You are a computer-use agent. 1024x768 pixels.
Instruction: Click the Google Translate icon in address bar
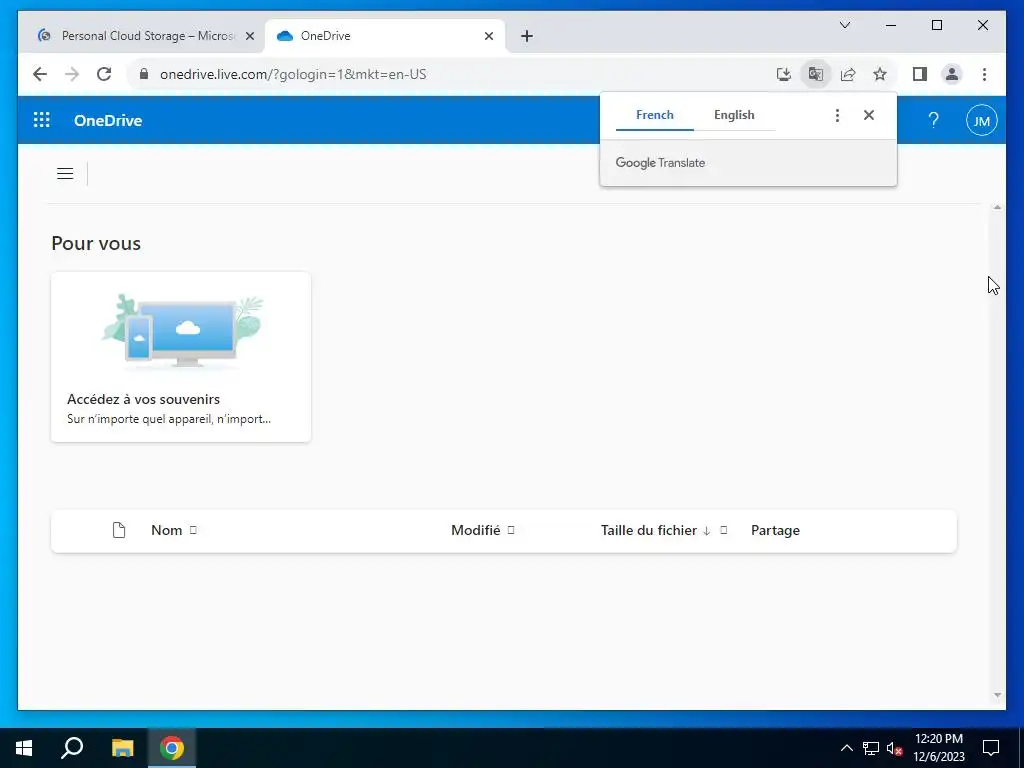click(x=815, y=74)
